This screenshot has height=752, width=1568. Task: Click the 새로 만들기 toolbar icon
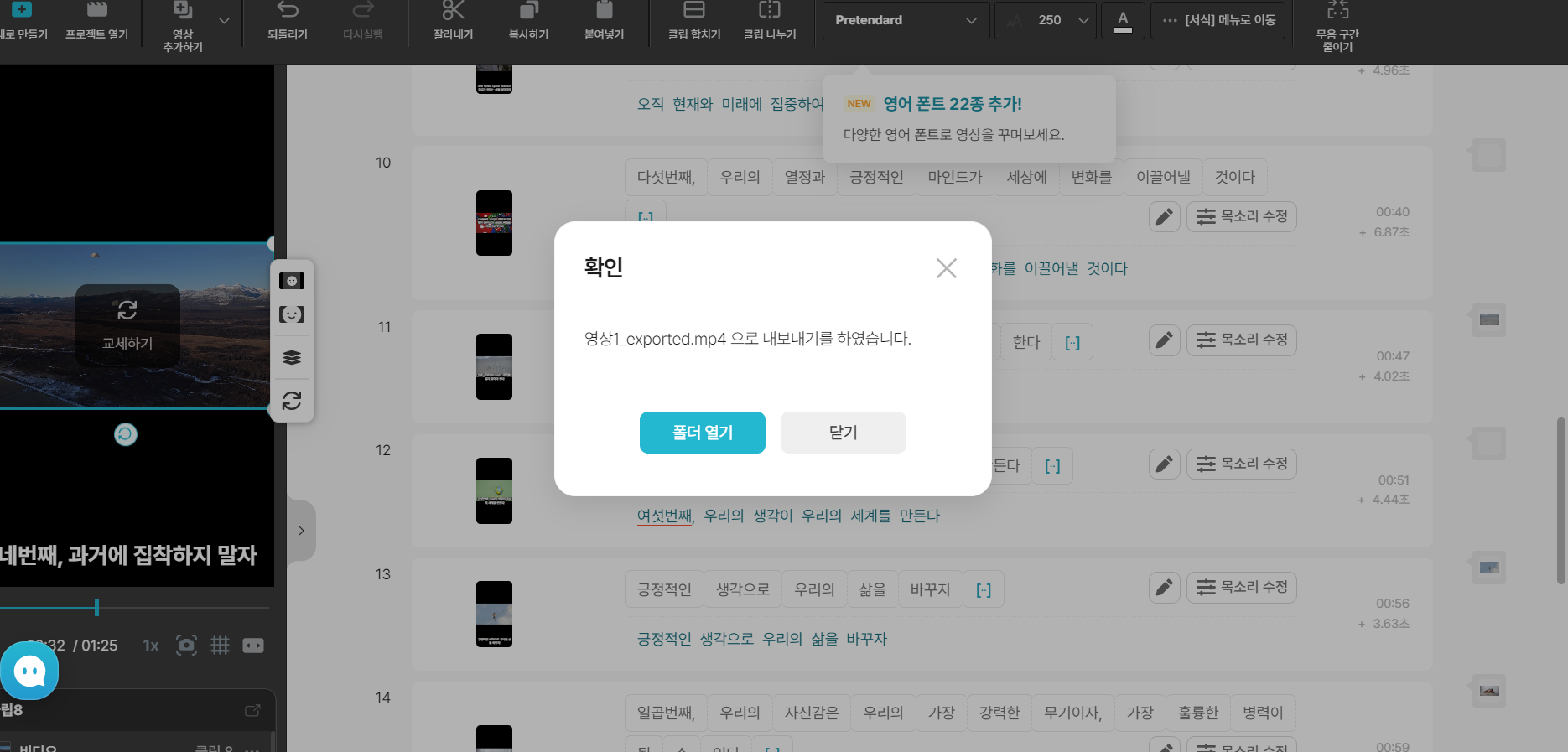pyautogui.click(x=22, y=10)
